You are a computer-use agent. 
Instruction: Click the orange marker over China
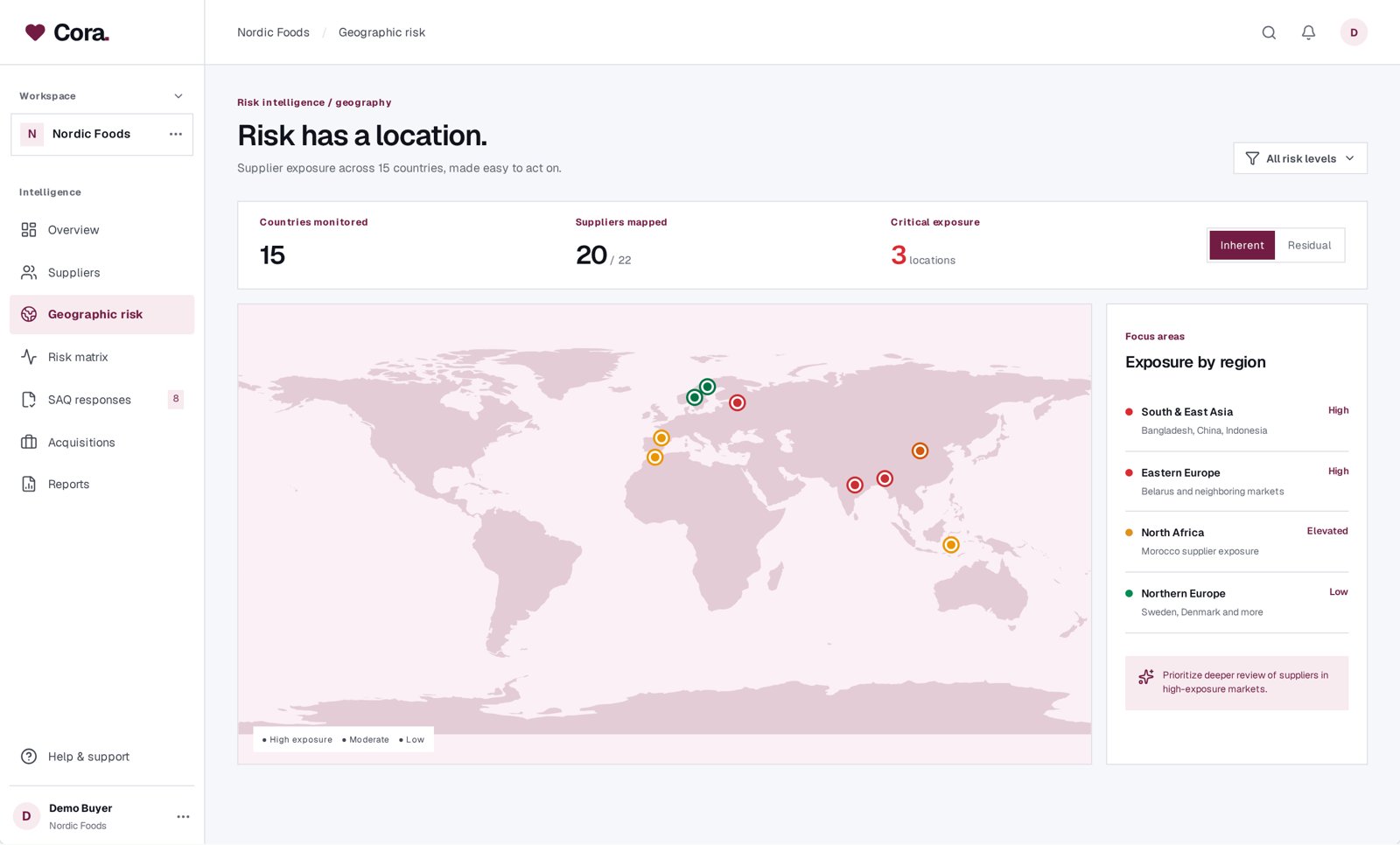[920, 450]
